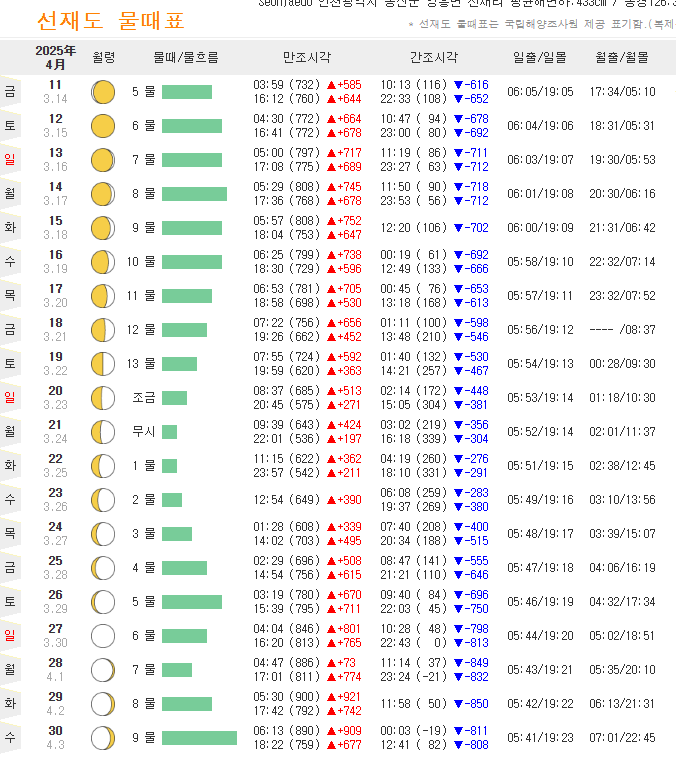676x758 pixels.
Task: Click the 2025年 4月 header cell
Action: (55, 58)
